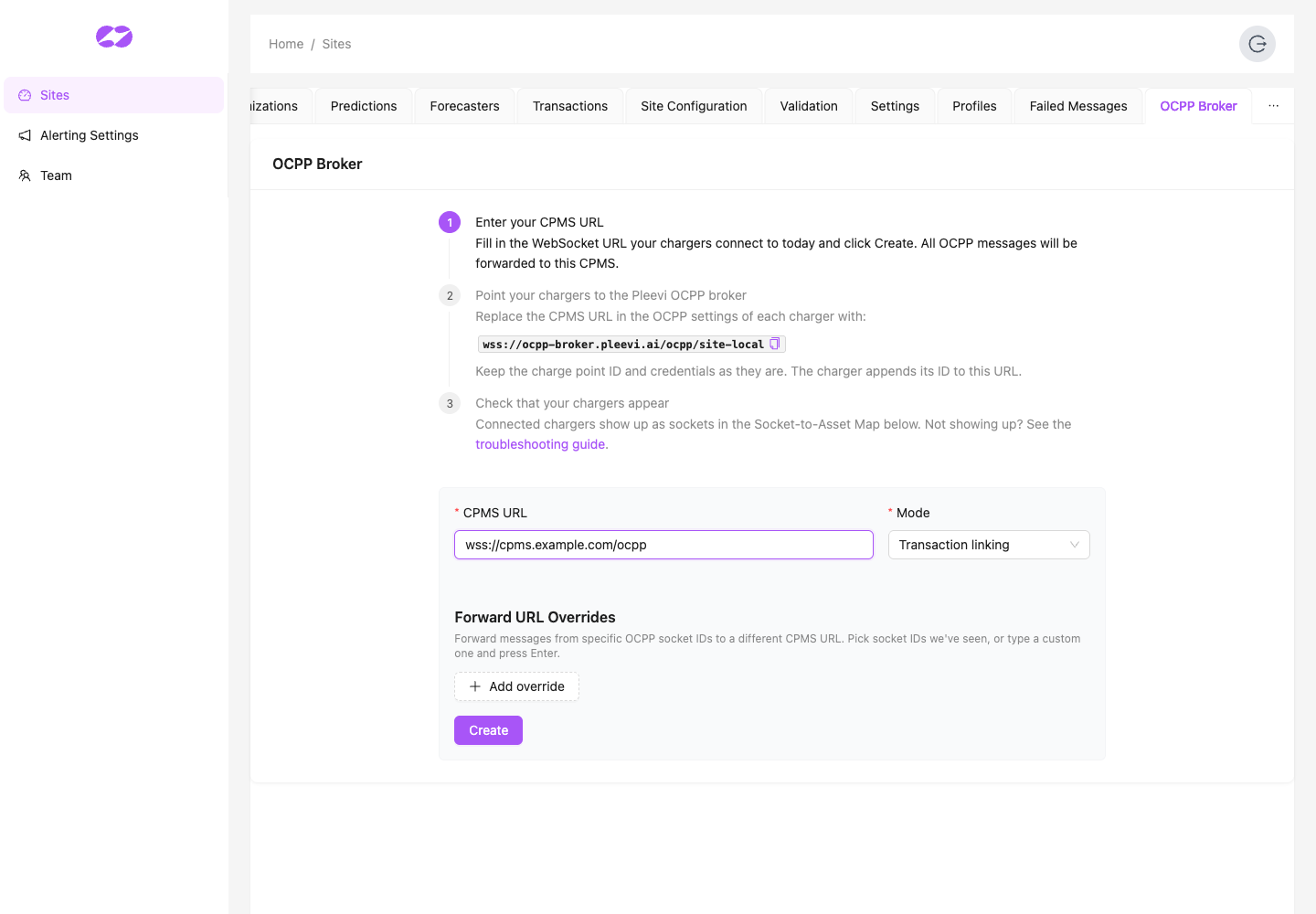Click the 'Forward URL Overrides' heading
The height and width of the screenshot is (914, 1316).
click(535, 617)
